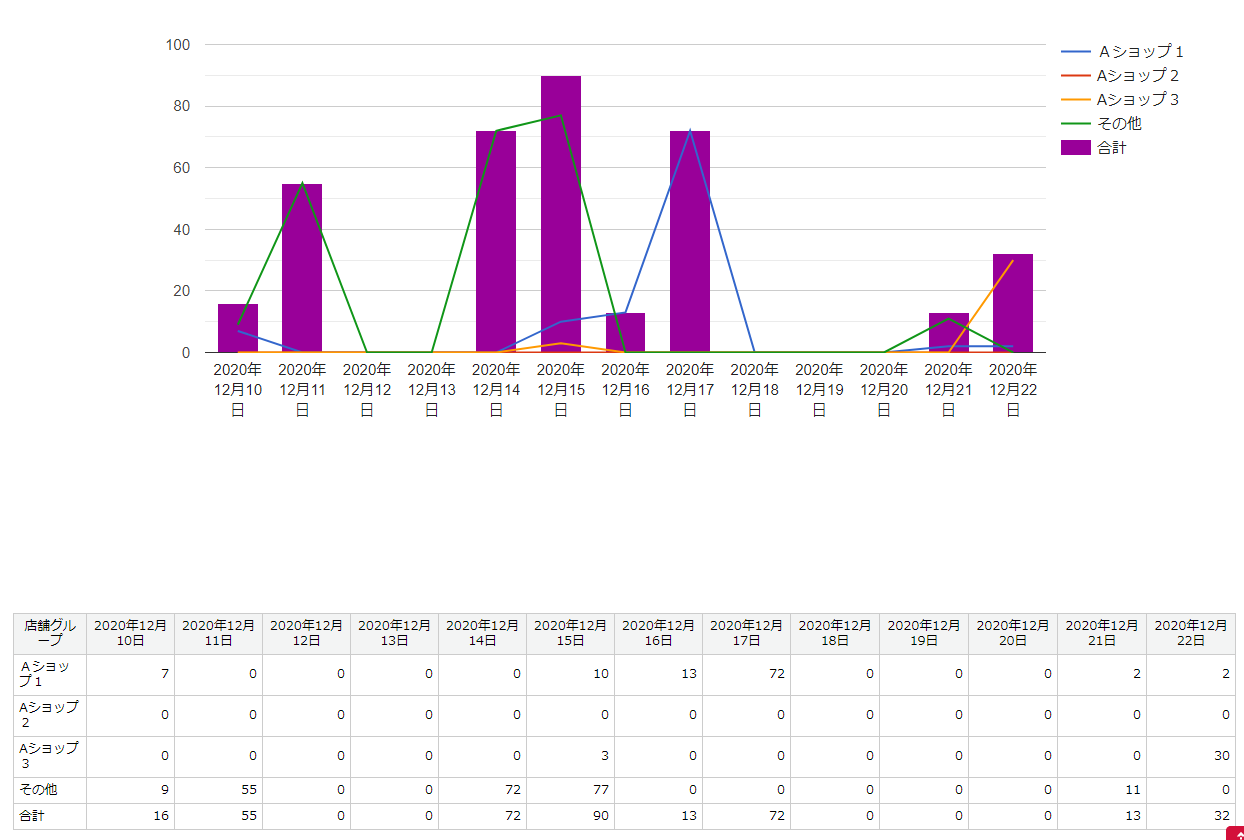Viewport: 1244px width, 840px height.
Task: Click the x-axis label 2020年12月18日
Action: click(x=755, y=390)
